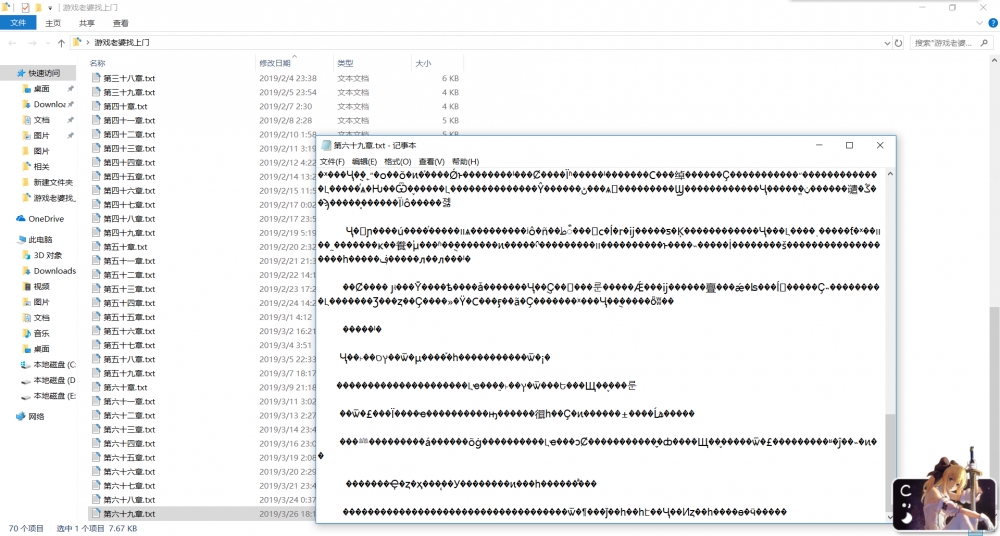1000x536 pixels.
Task: Select the file 第五十章.txt
Action: (125, 247)
